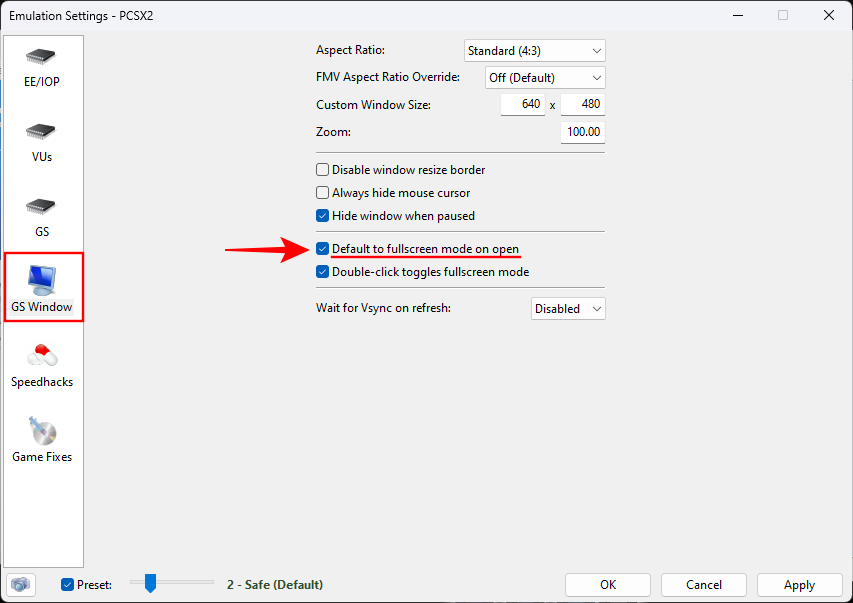The image size is (853, 603).
Task: Enable Disable window resize border
Action: (x=323, y=170)
